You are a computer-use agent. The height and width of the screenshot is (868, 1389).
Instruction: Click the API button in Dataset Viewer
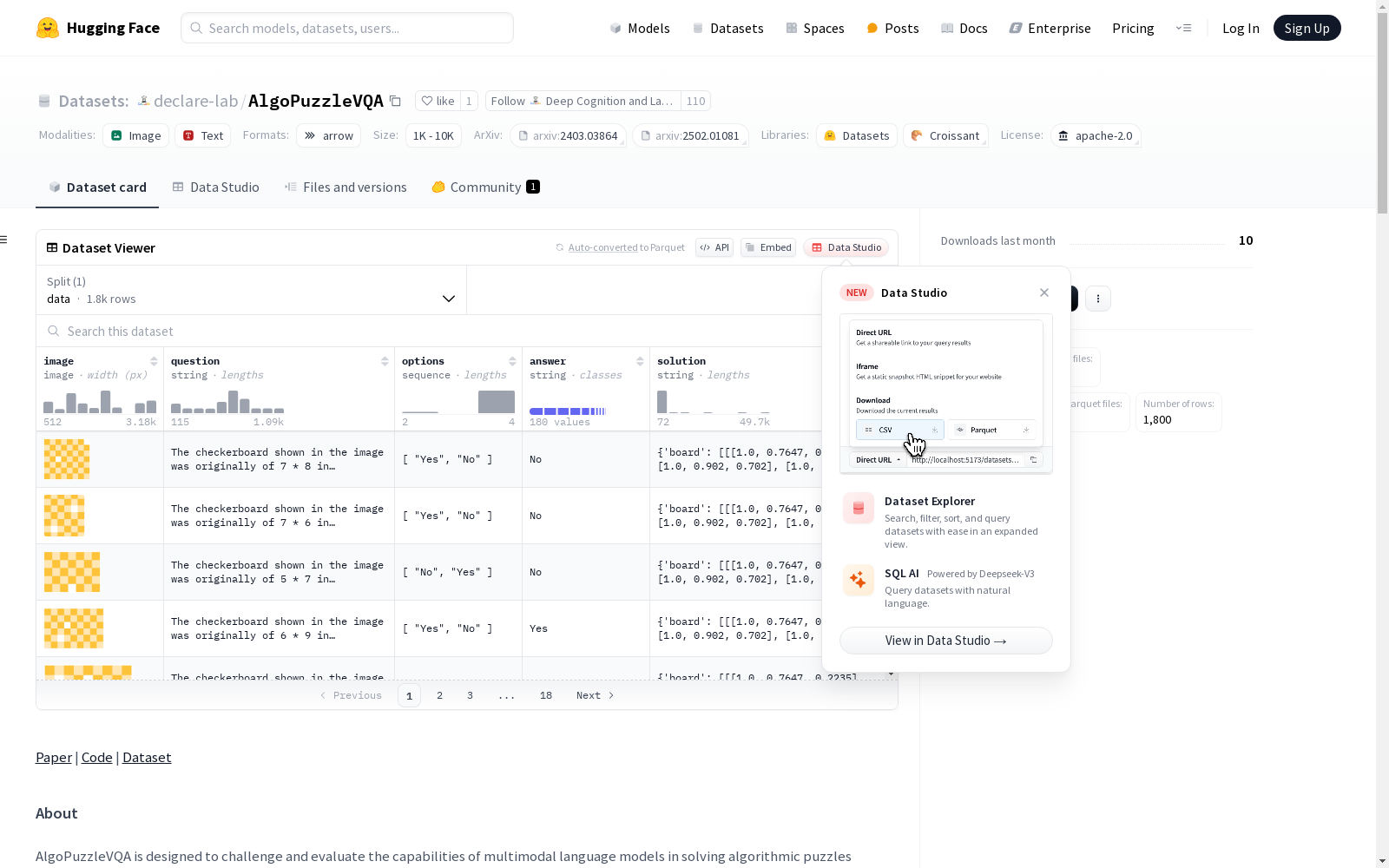(x=714, y=247)
